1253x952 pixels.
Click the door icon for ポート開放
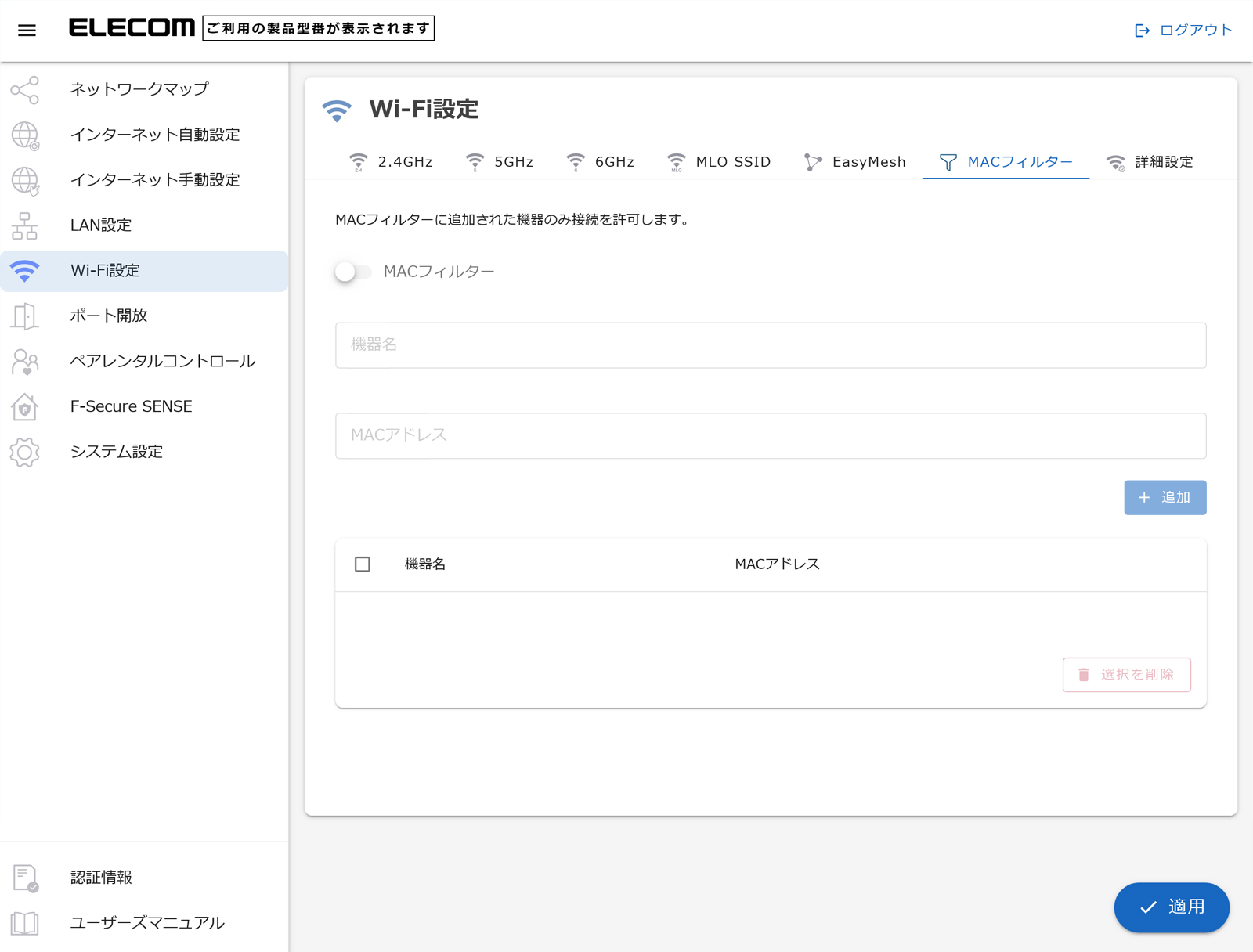point(25,316)
